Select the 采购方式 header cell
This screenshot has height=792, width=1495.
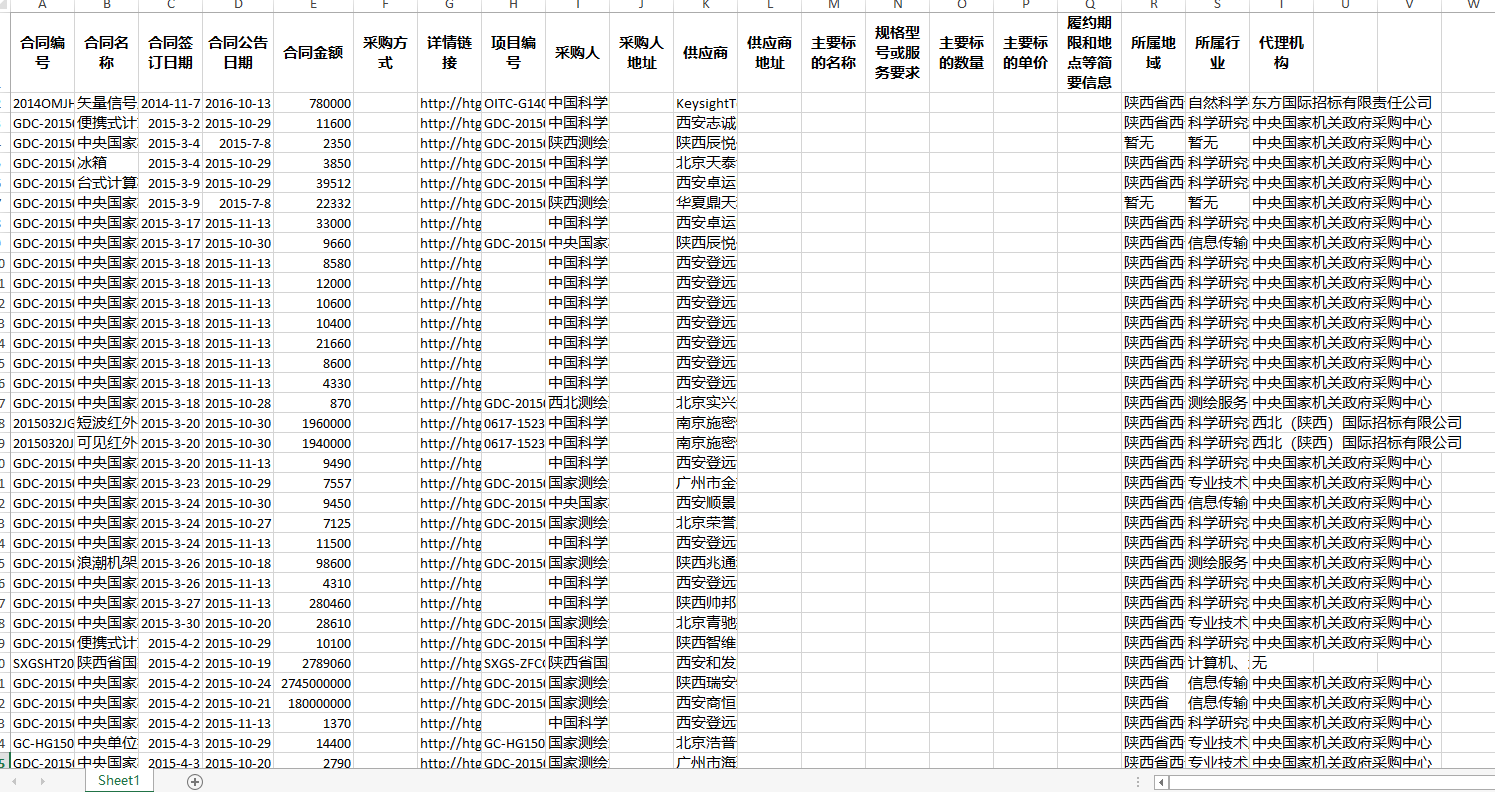pyautogui.click(x=385, y=53)
